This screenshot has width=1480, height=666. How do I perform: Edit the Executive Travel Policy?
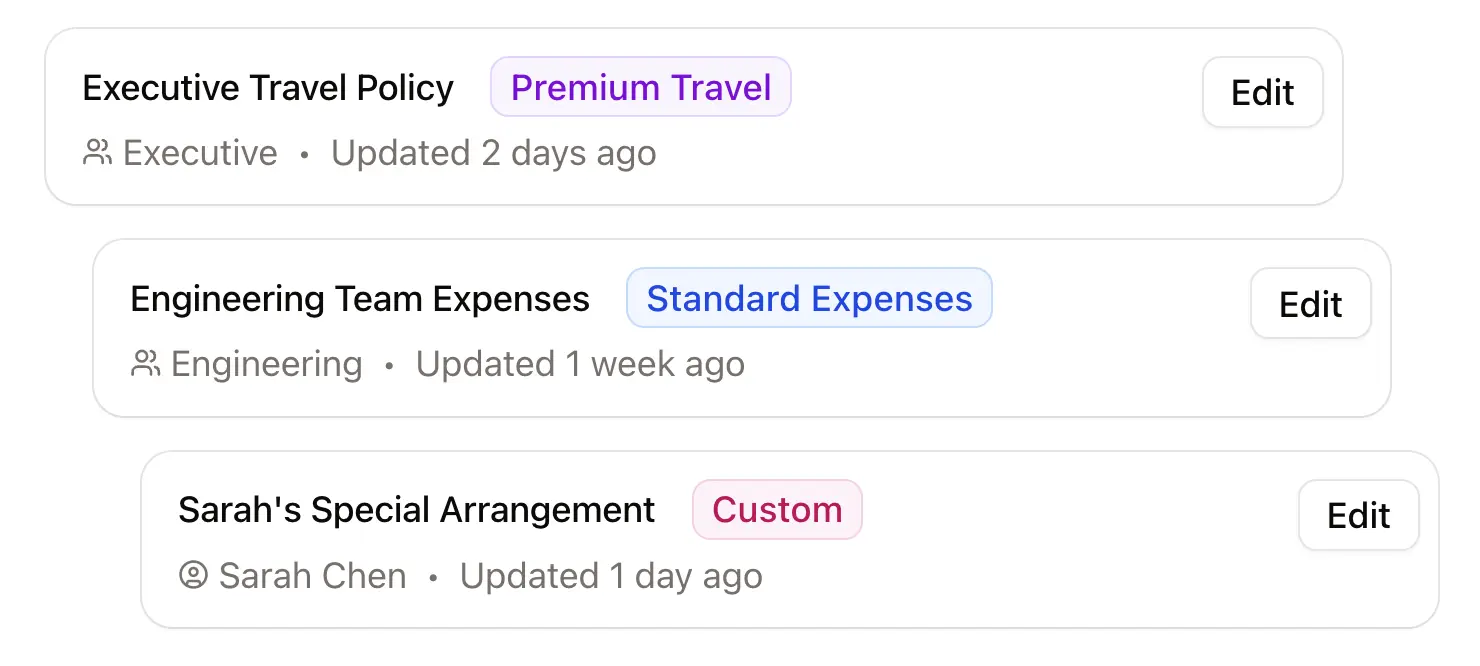(x=1262, y=93)
